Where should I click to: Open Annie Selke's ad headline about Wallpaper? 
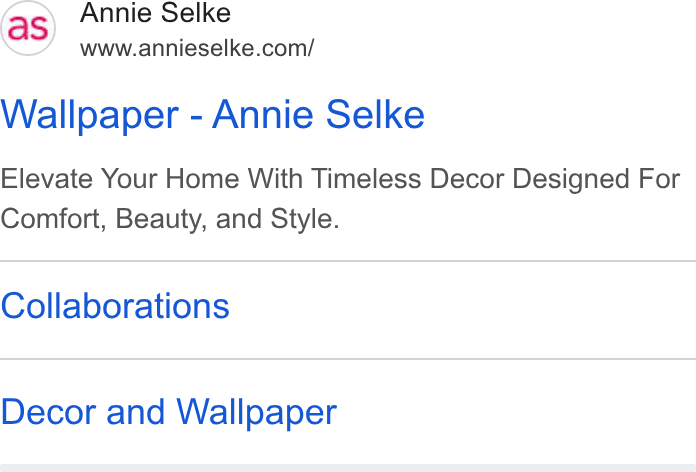(213, 115)
